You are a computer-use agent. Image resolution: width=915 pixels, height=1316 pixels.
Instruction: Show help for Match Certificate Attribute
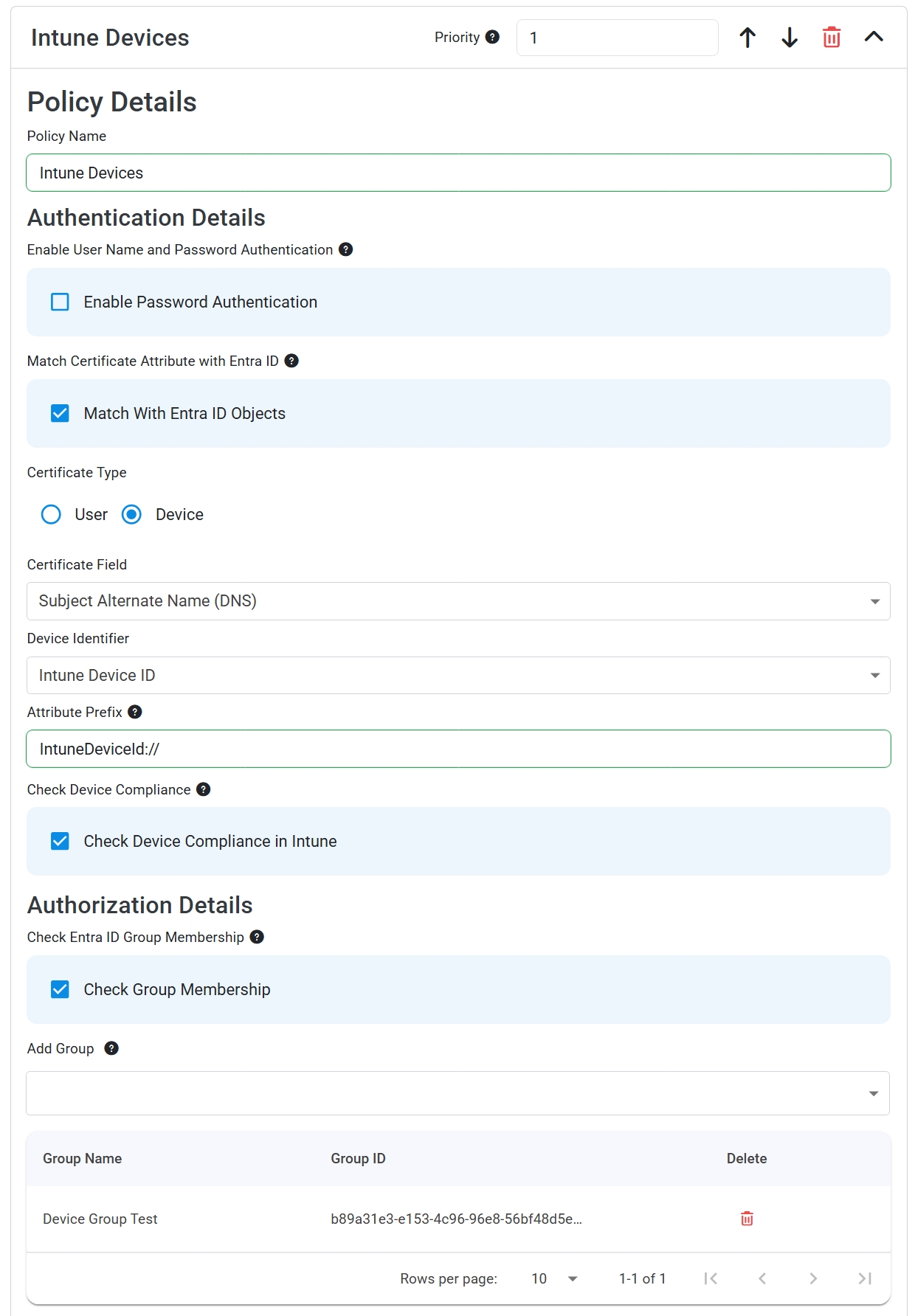coord(291,361)
